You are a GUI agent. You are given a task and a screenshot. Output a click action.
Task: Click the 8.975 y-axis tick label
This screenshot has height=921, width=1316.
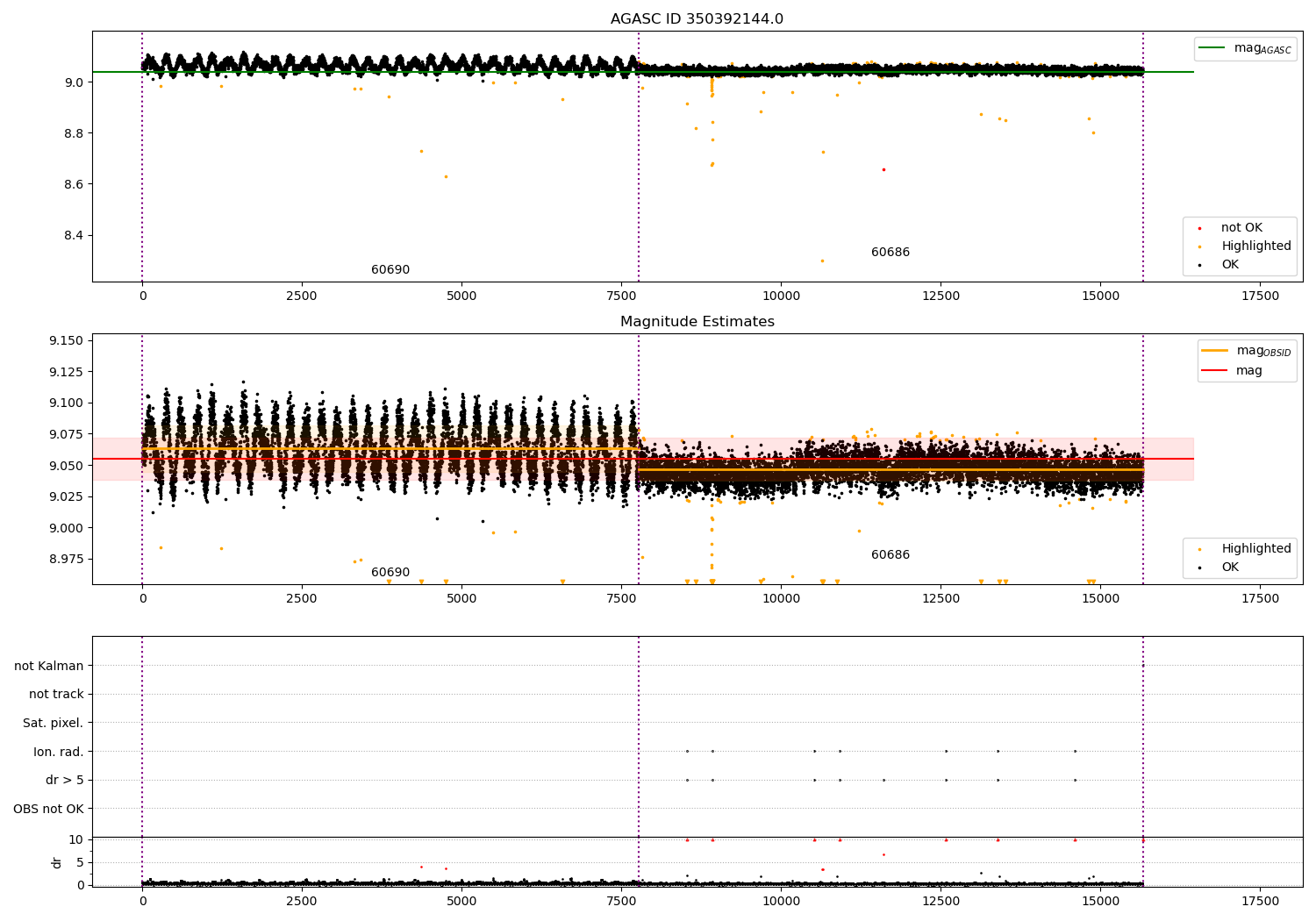[x=67, y=559]
